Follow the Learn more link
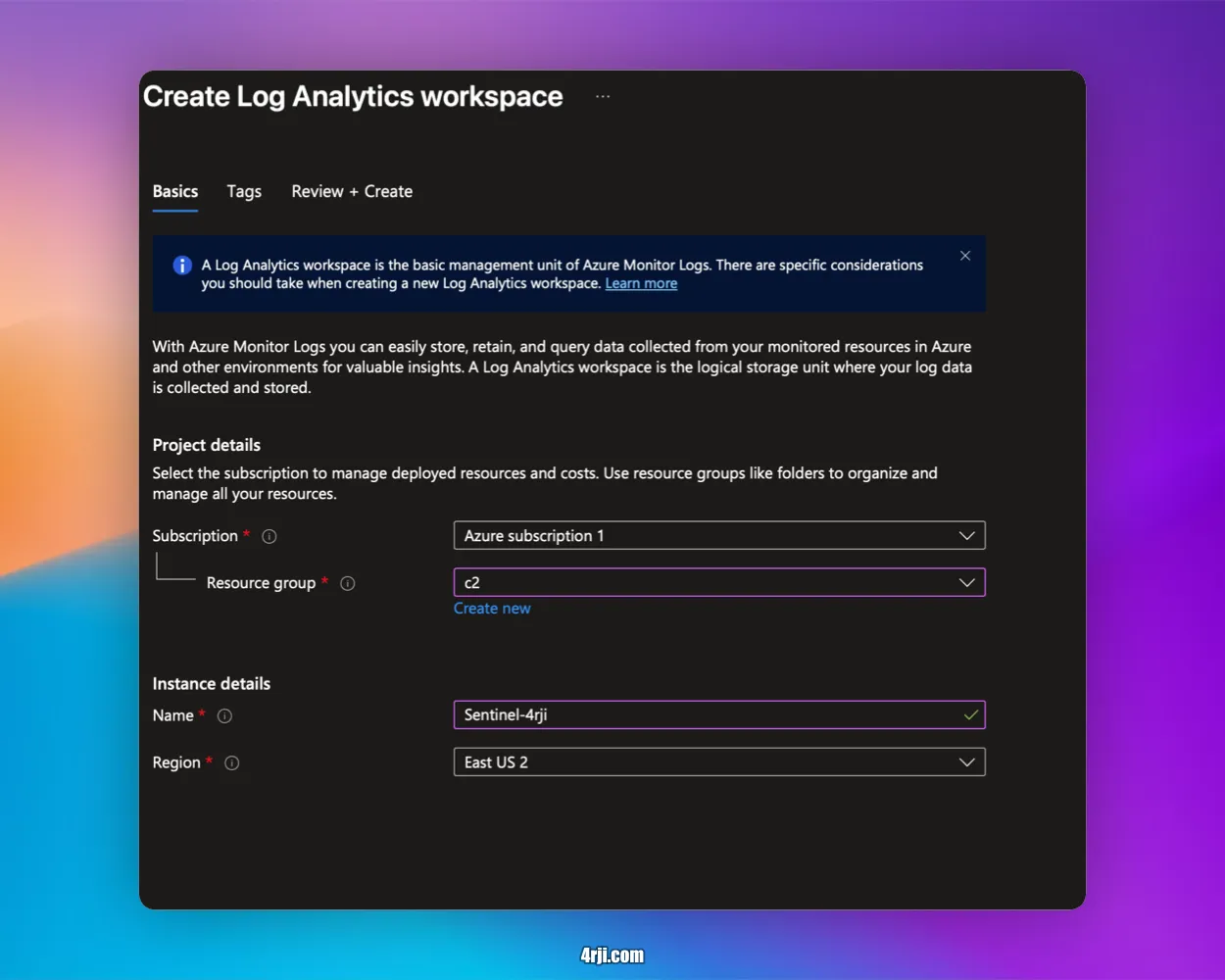This screenshot has height=980, width=1225. point(641,284)
